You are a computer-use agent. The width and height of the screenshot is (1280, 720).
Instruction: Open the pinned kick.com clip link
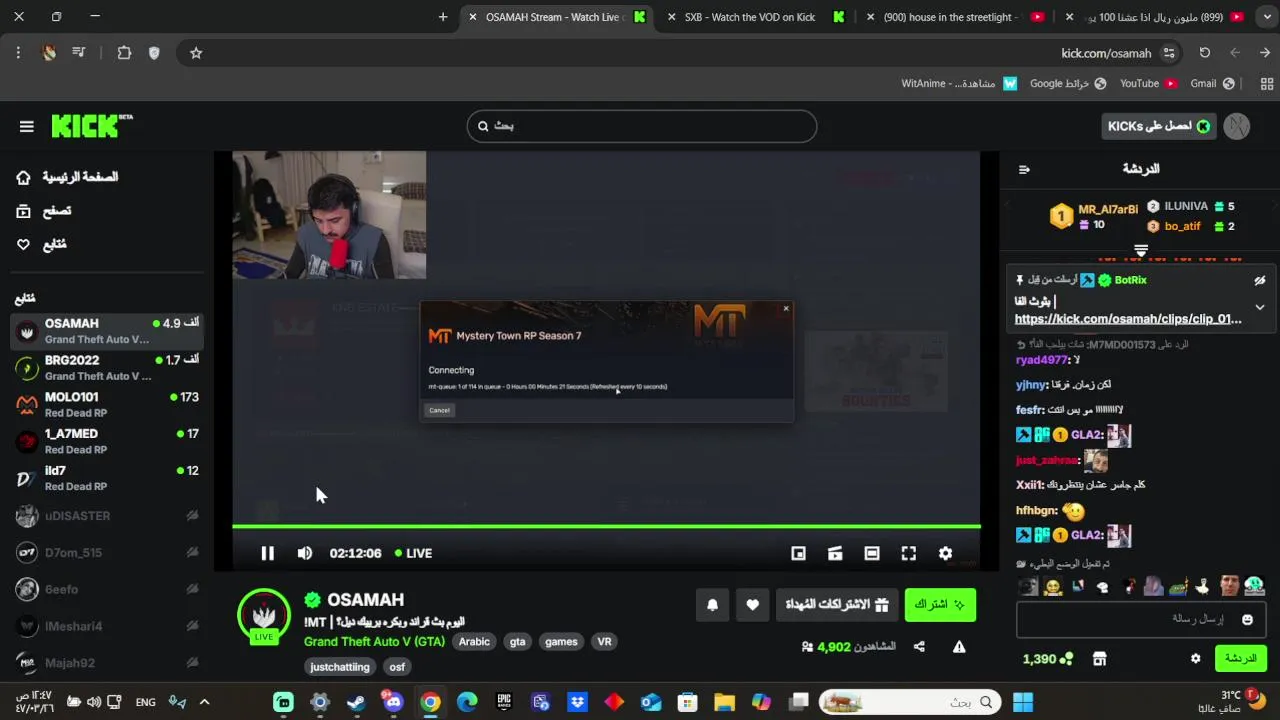click(x=1128, y=319)
